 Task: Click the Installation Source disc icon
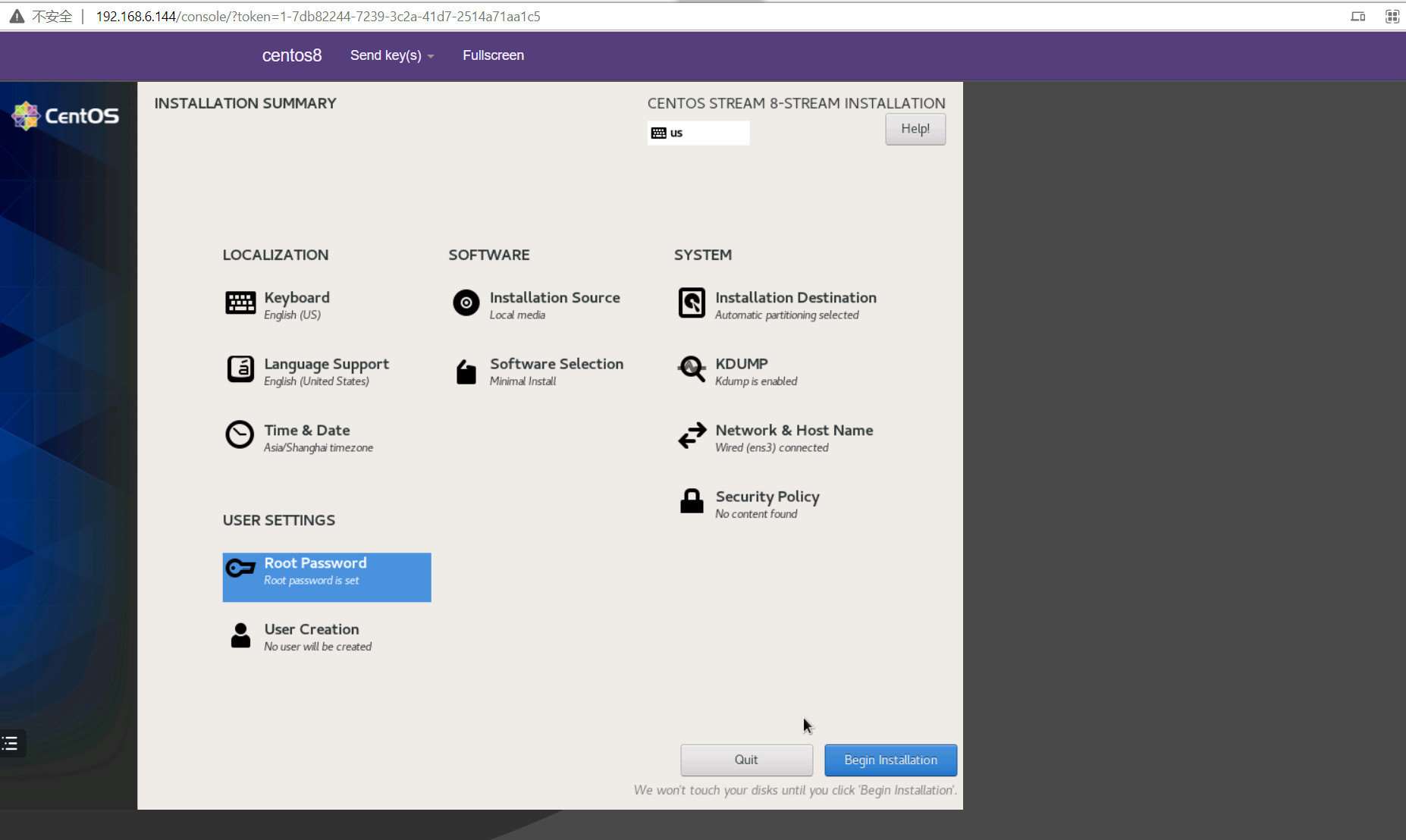466,303
